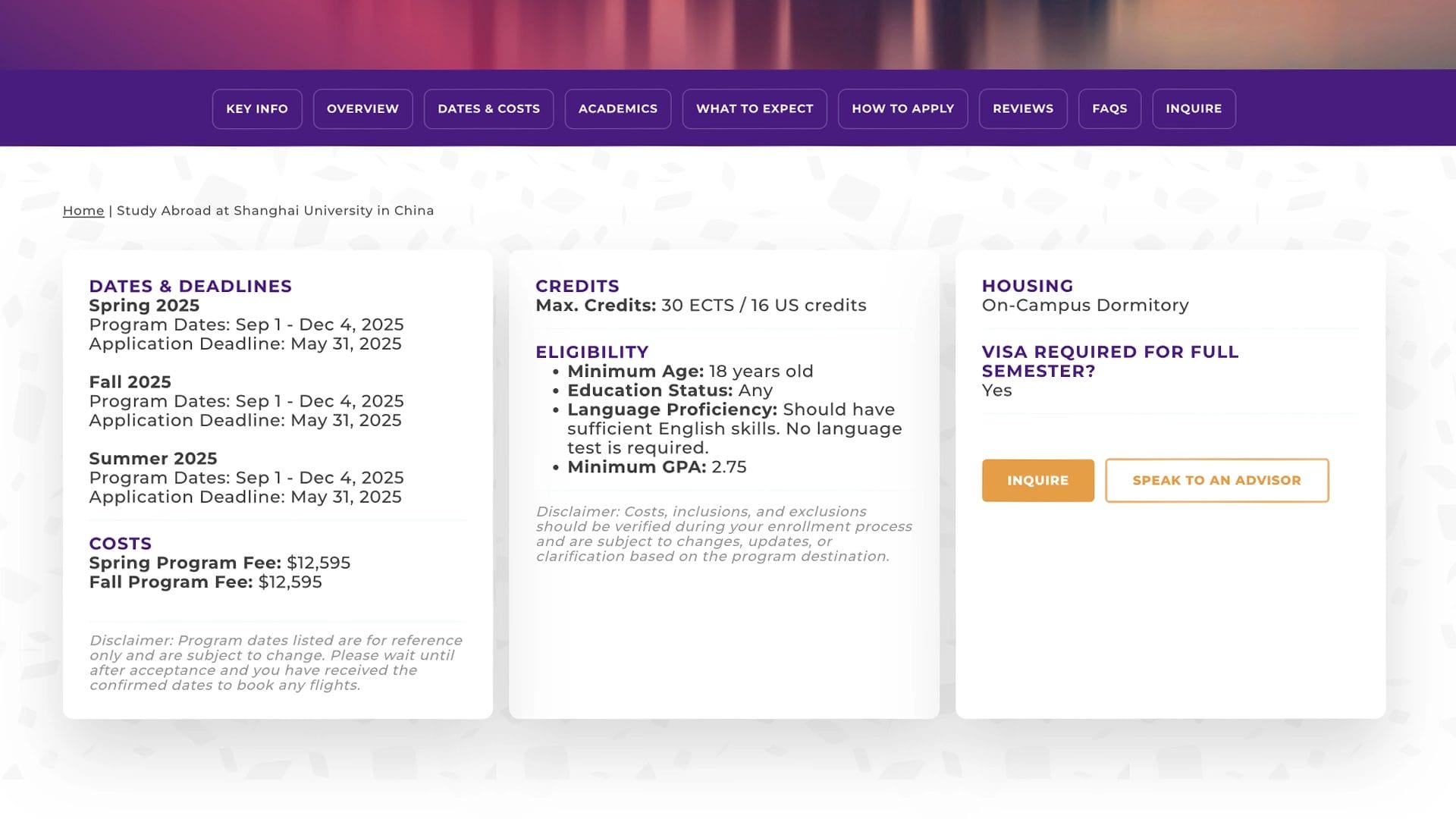The height and width of the screenshot is (819, 1456).
Task: Click the costs and inclusions disclaimer
Action: tap(723, 534)
